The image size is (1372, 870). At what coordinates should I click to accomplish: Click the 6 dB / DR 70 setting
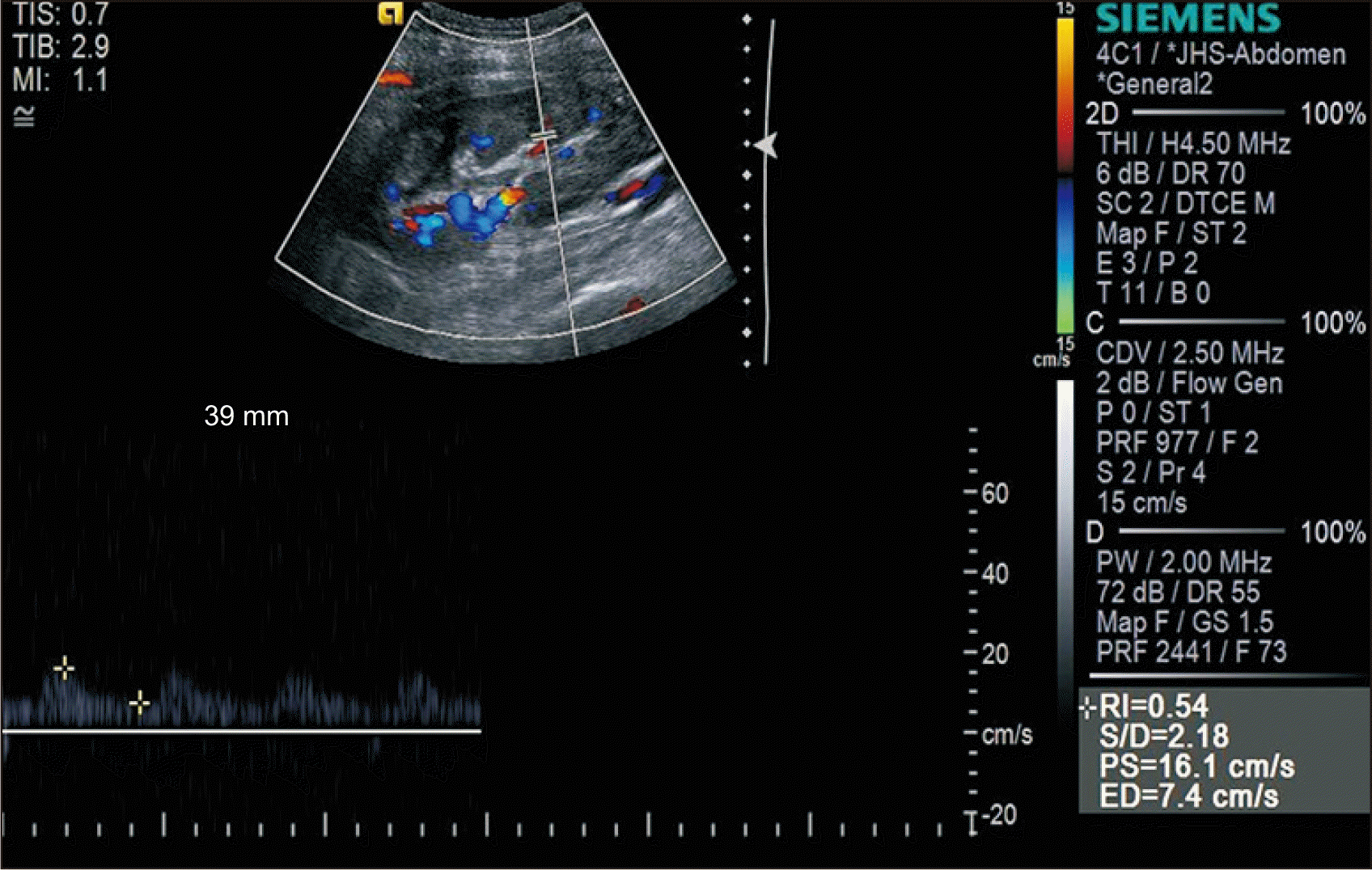(1171, 173)
